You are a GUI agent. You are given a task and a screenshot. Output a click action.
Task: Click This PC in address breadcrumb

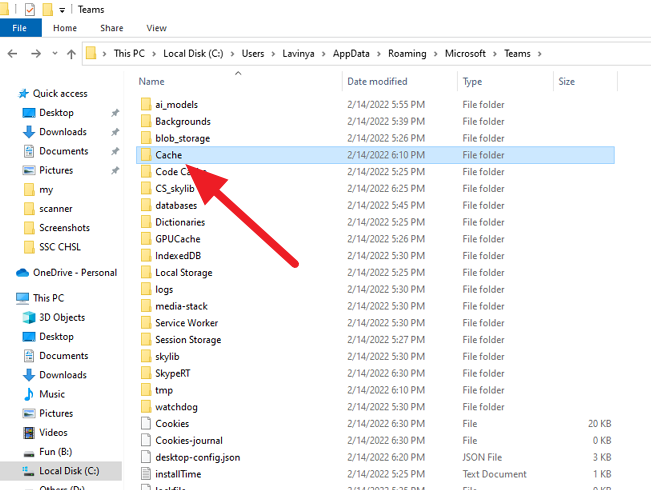[129, 54]
